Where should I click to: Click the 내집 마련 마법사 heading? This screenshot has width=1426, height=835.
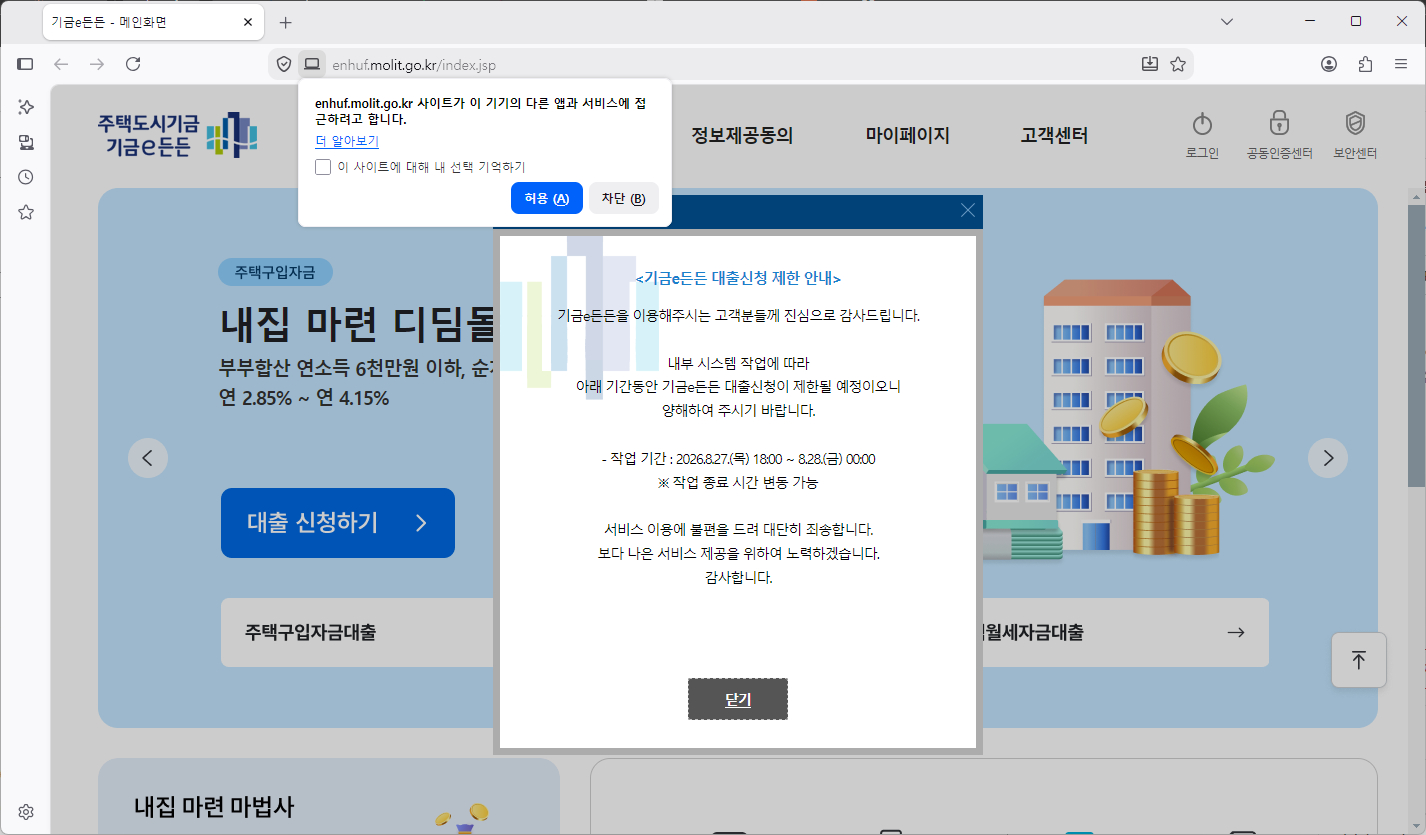click(214, 807)
